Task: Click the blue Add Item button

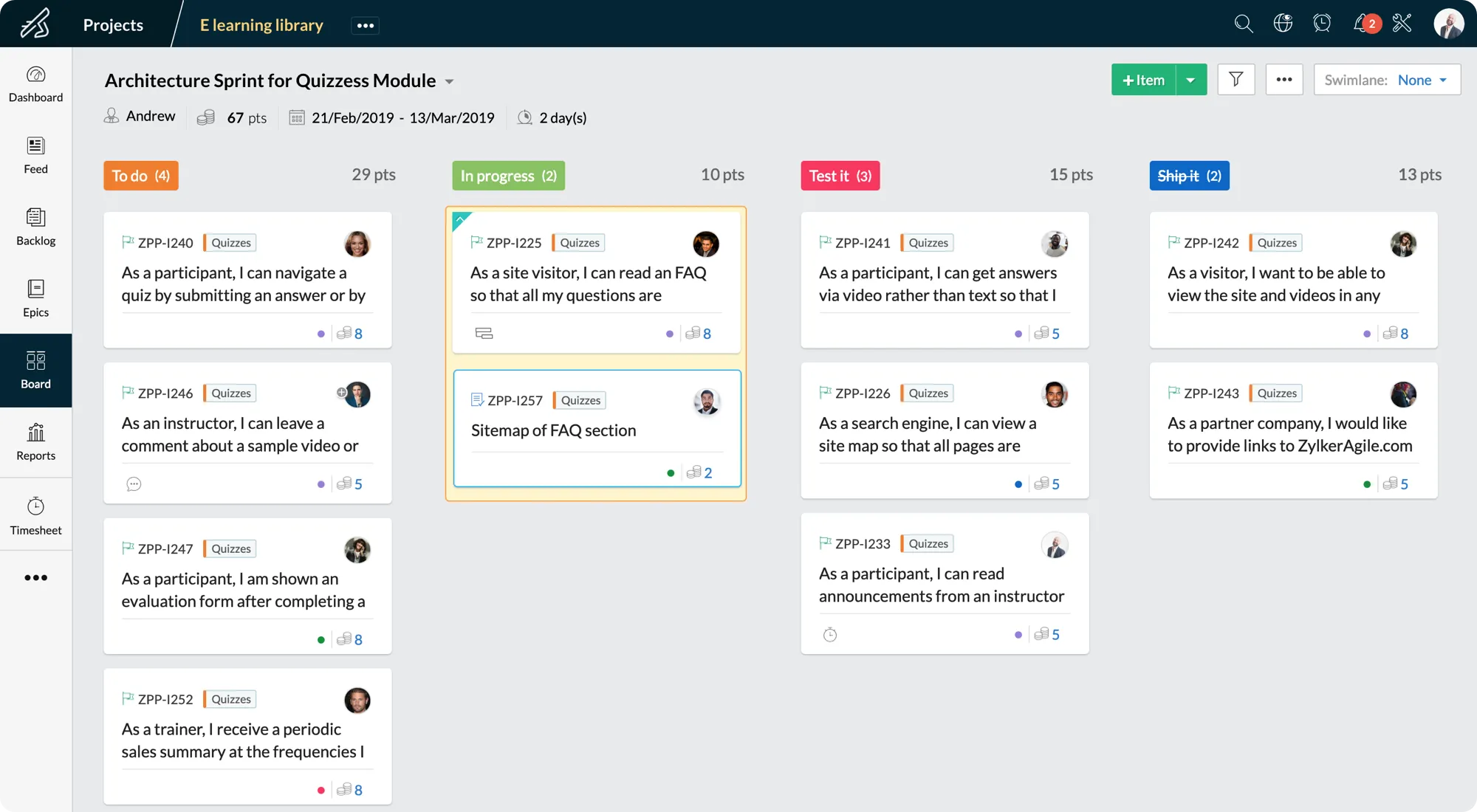Action: pos(1142,79)
